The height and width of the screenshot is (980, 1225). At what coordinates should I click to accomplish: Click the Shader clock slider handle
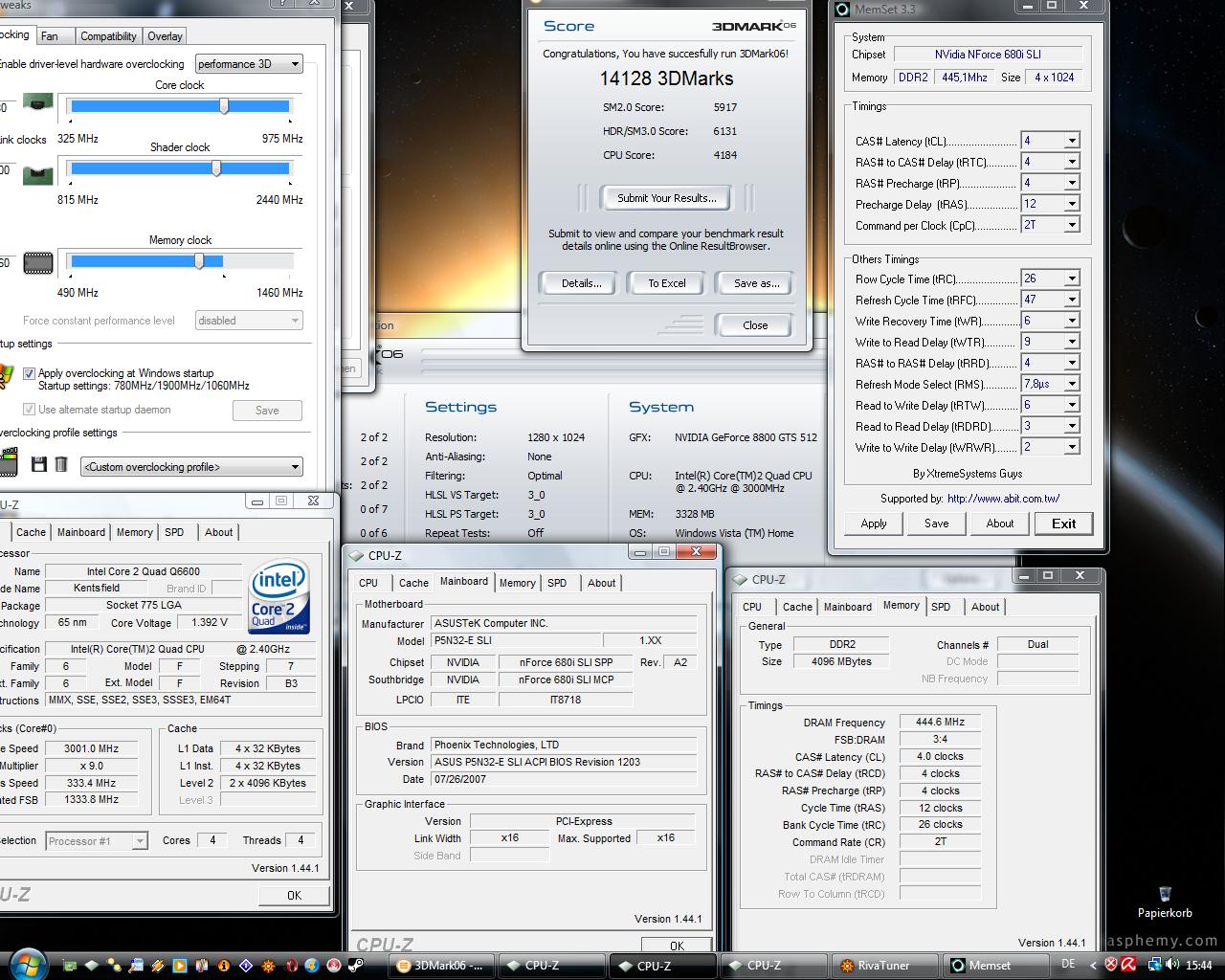[x=216, y=167]
